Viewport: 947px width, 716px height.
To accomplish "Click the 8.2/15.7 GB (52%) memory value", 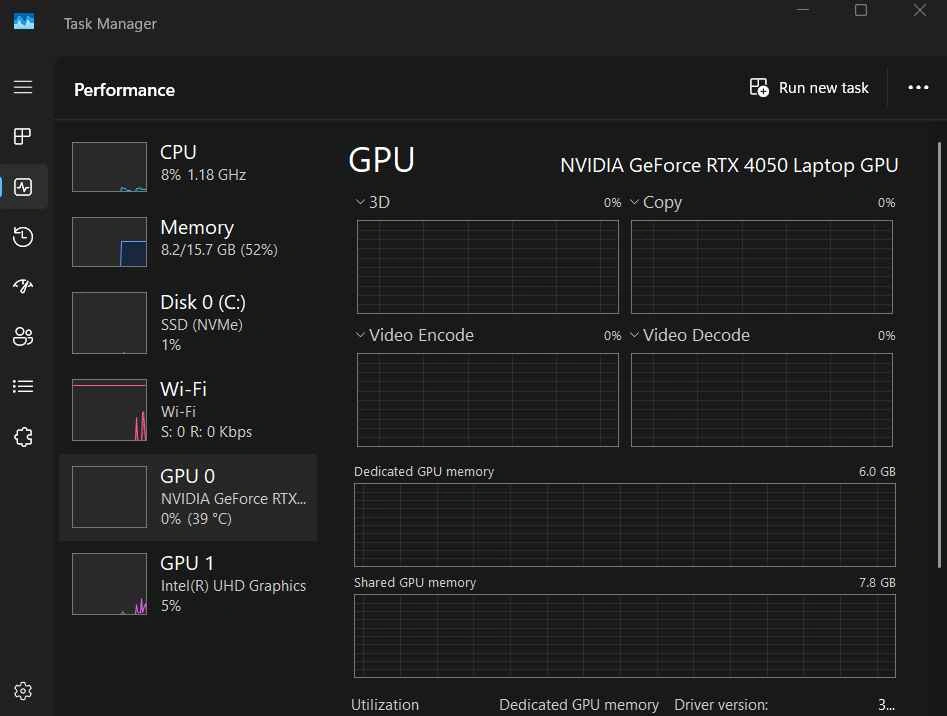I will click(x=219, y=250).
